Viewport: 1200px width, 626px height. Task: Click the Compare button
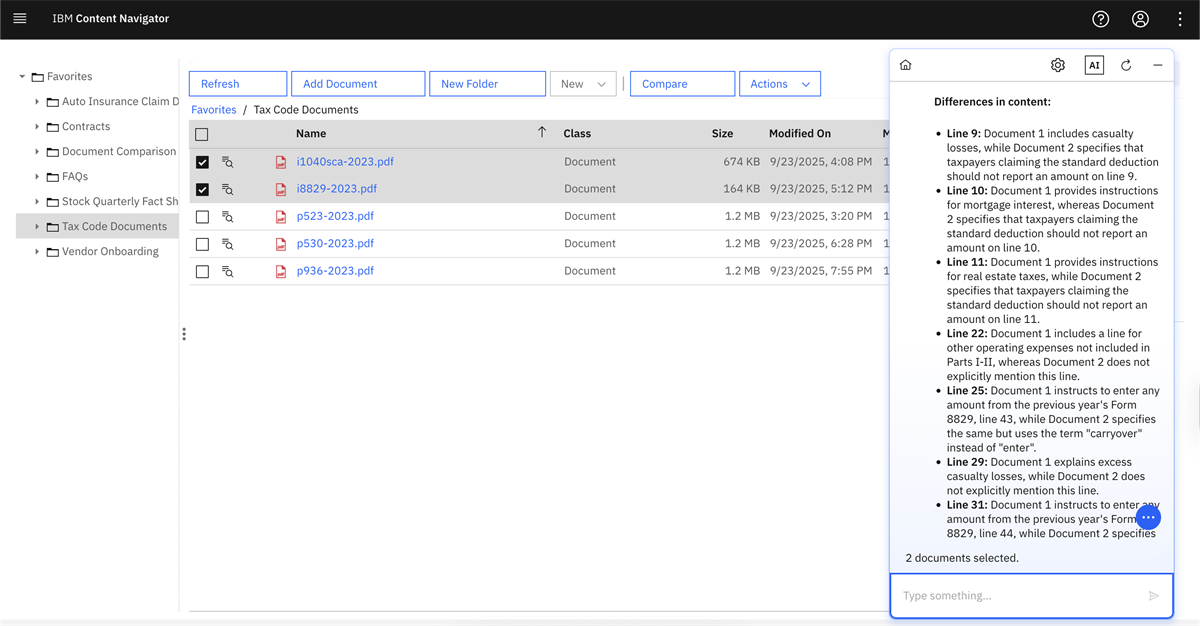[682, 84]
